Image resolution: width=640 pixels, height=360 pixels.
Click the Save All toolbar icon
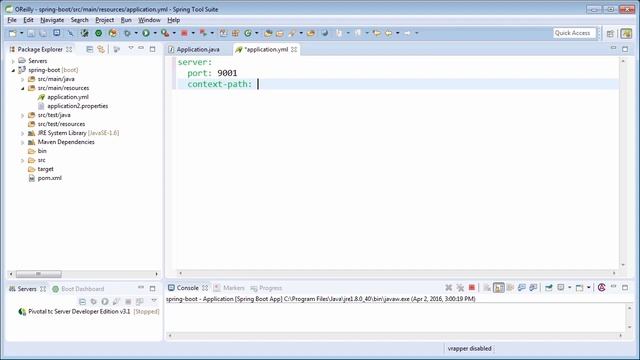point(43,33)
